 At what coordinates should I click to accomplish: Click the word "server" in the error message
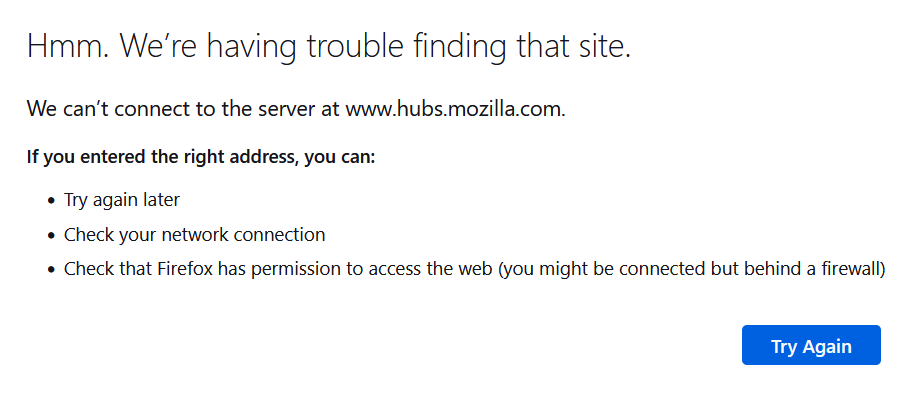289,109
